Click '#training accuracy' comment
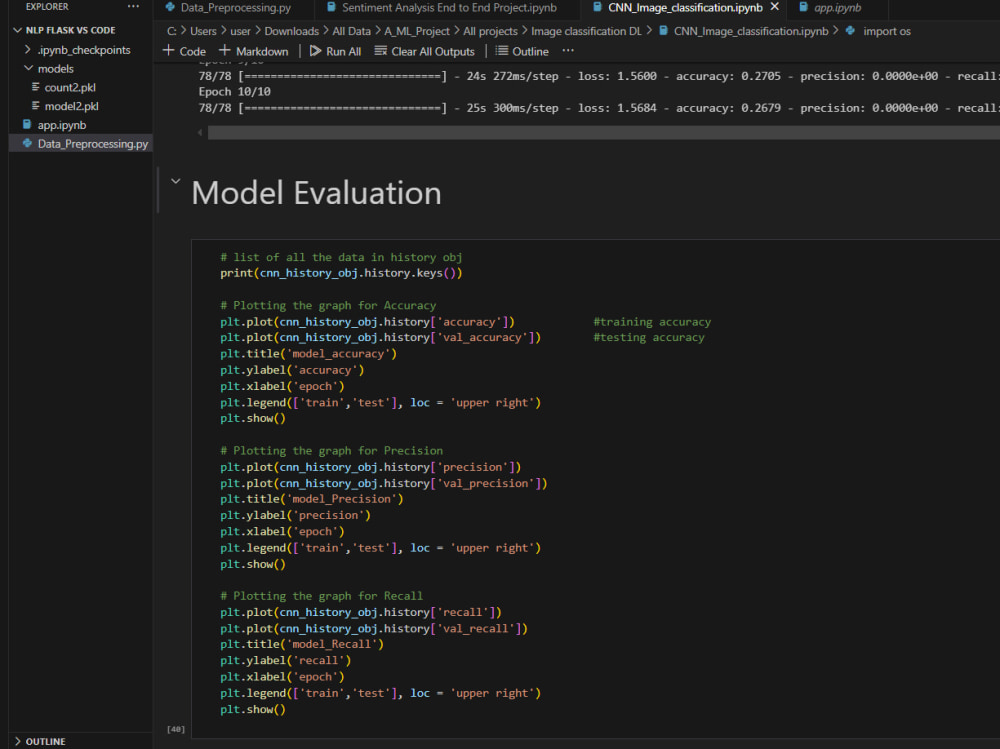Image resolution: width=1000 pixels, height=749 pixels. pos(652,322)
